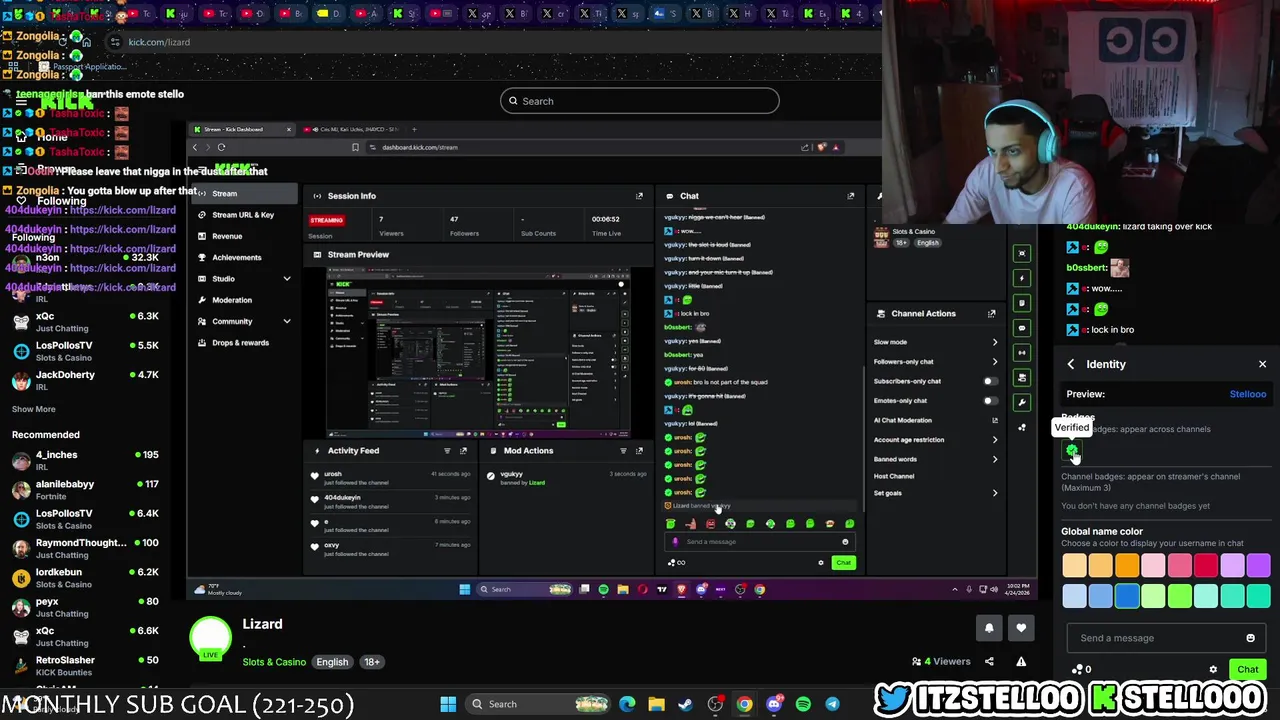Open the Activity Feed filter icon
Viewport: 1280px width, 720px height.
click(x=447, y=451)
